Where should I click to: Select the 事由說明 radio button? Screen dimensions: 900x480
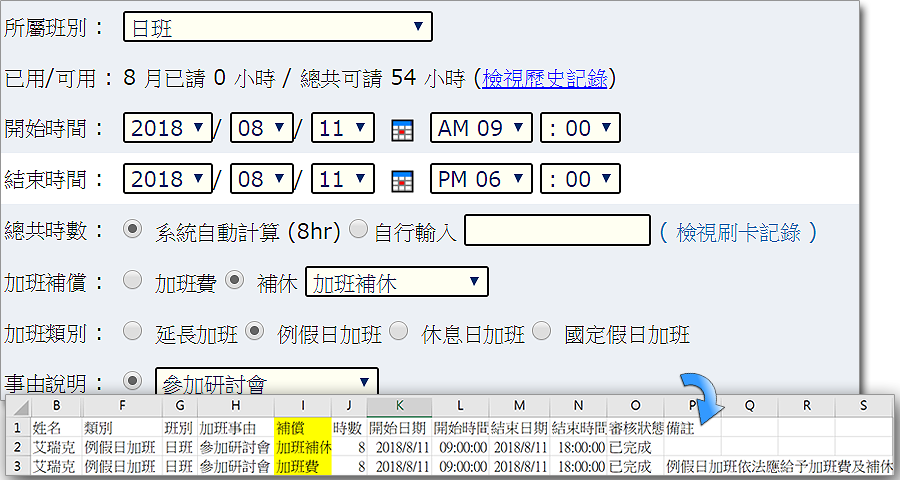[133, 381]
